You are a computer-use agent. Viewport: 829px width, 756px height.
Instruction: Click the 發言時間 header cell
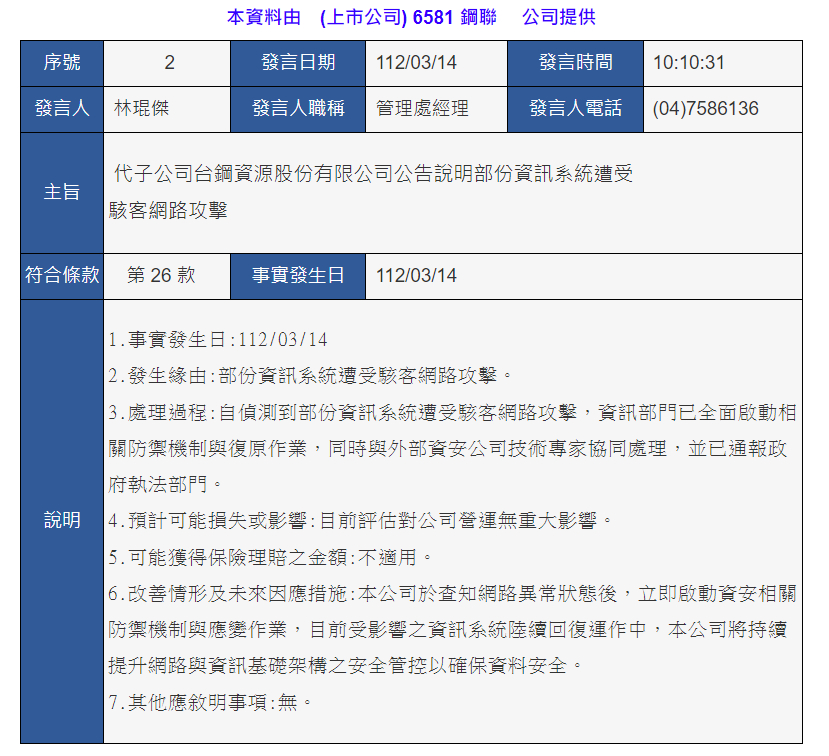575,63
